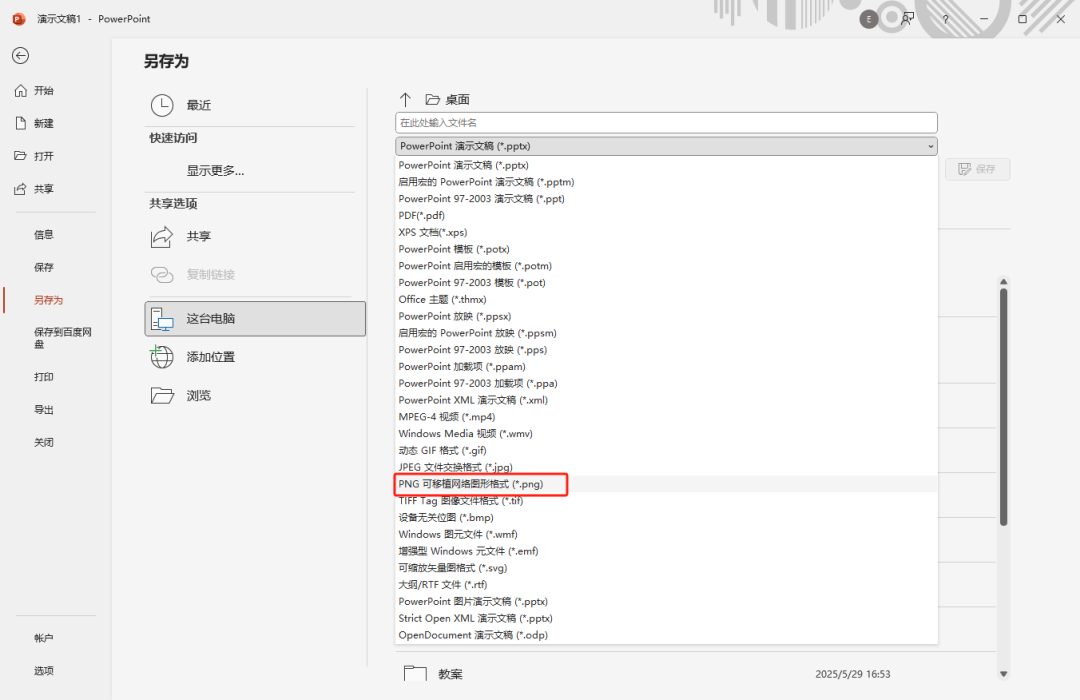Choose PNG portable network graphics format
1080x700 pixels.
[x=471, y=484]
